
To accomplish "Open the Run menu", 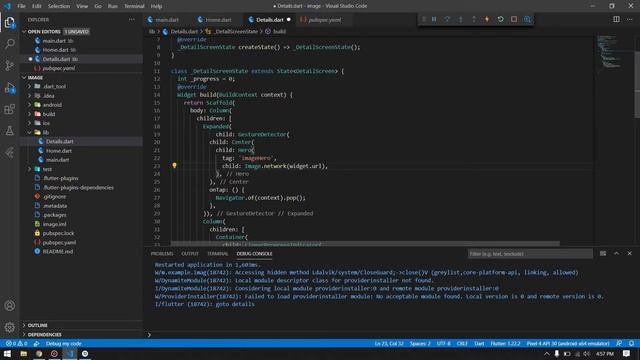I will tap(113, 6).
